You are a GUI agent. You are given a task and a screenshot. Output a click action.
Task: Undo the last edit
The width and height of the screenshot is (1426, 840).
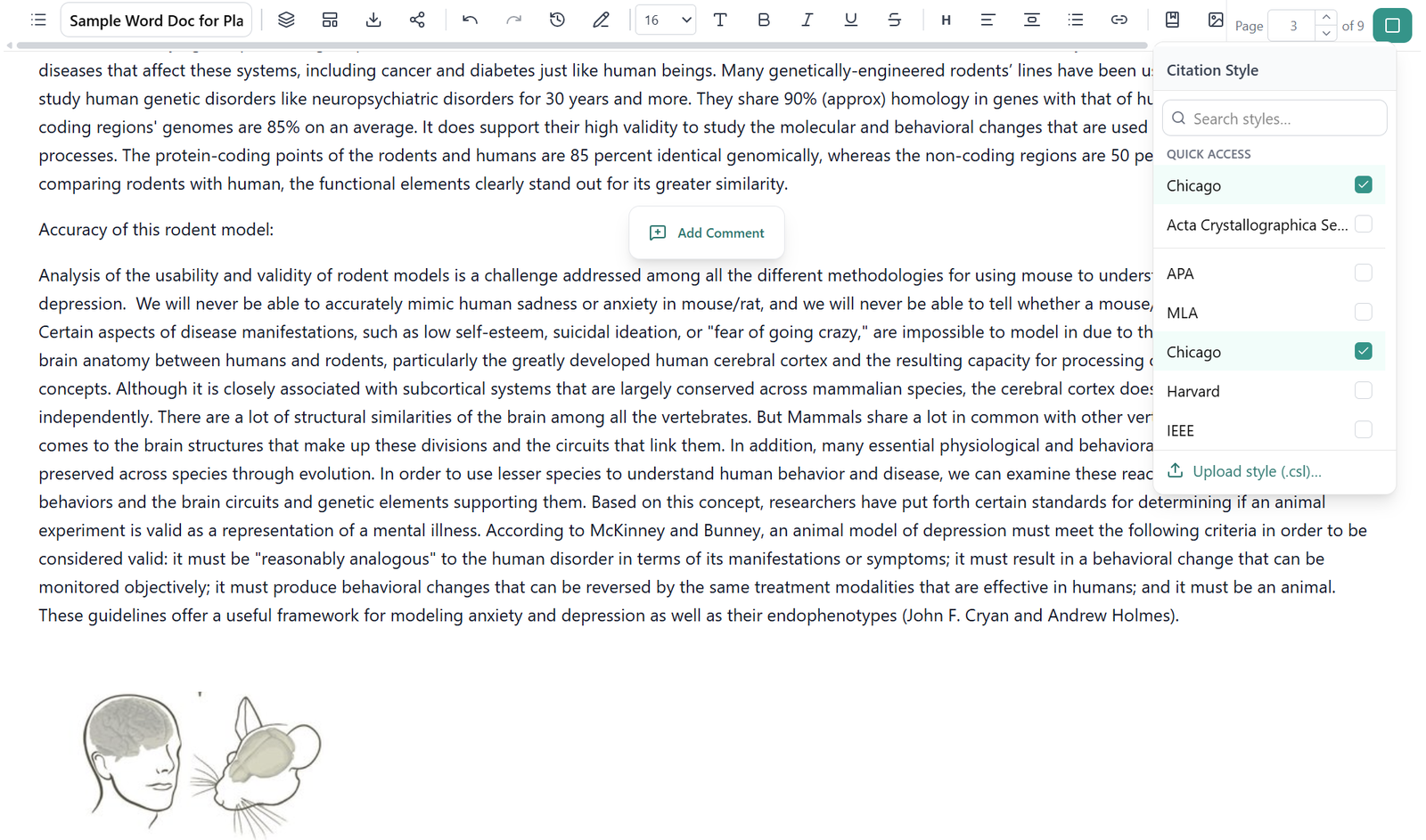pyautogui.click(x=470, y=20)
